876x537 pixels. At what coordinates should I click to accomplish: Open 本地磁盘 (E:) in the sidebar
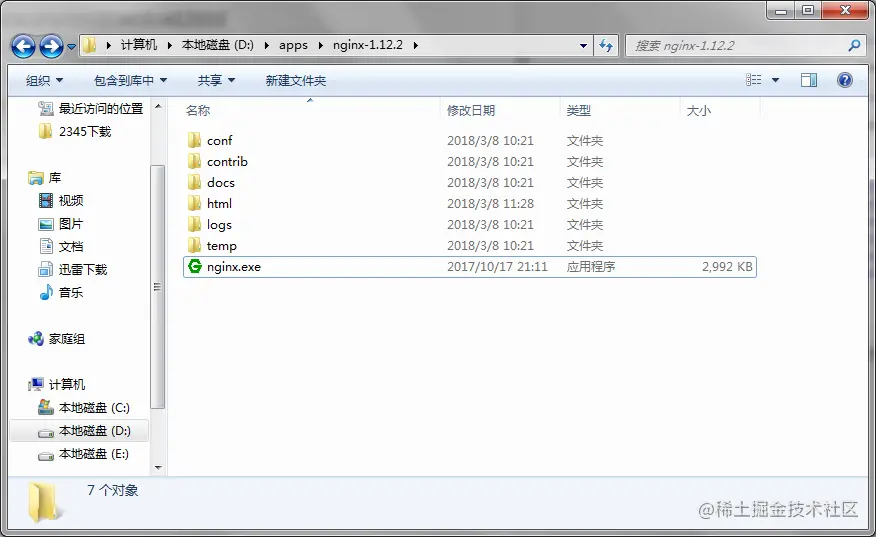coord(94,454)
